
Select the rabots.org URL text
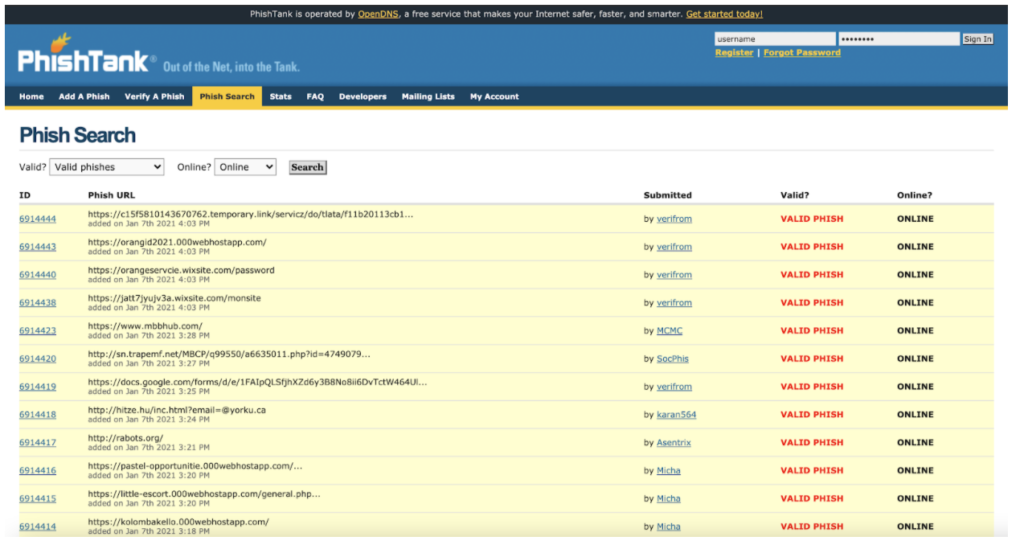point(125,439)
